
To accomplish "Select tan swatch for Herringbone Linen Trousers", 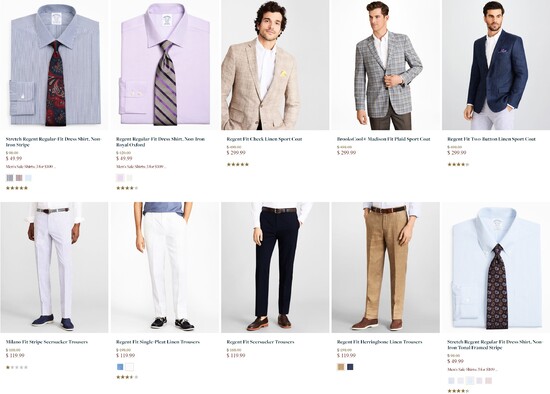I will 341,367.
